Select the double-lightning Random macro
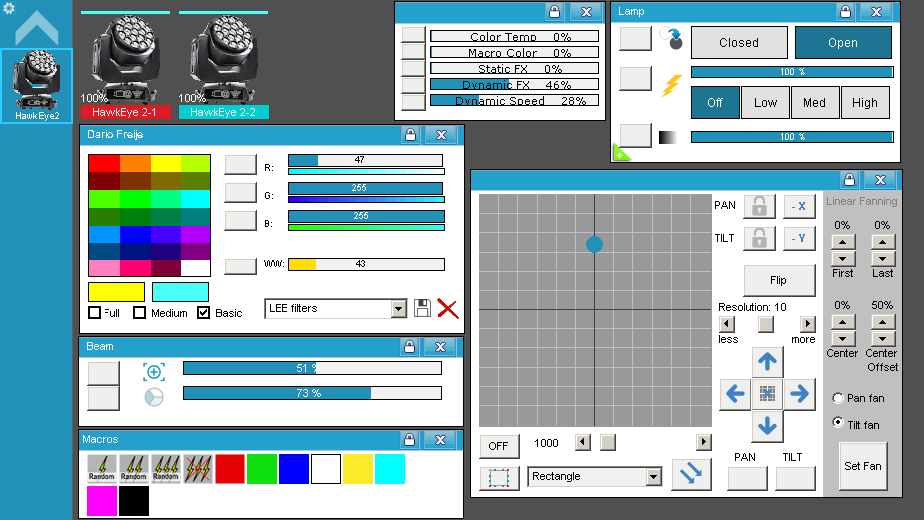The width and height of the screenshot is (924, 520). [134, 469]
